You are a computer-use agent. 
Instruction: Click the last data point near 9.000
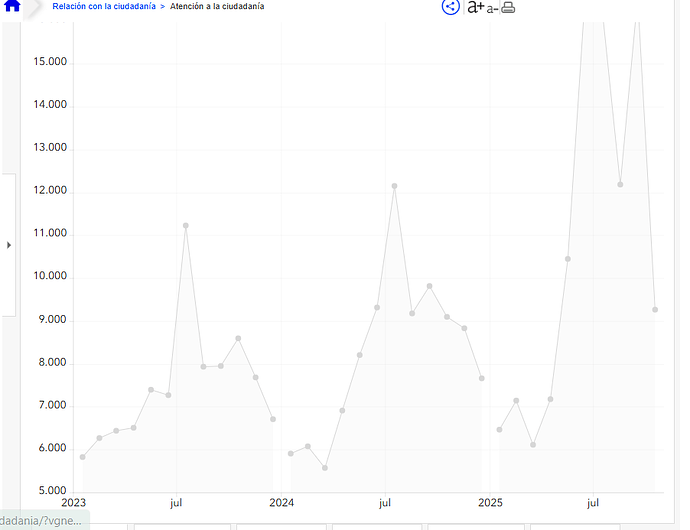pyautogui.click(x=655, y=310)
